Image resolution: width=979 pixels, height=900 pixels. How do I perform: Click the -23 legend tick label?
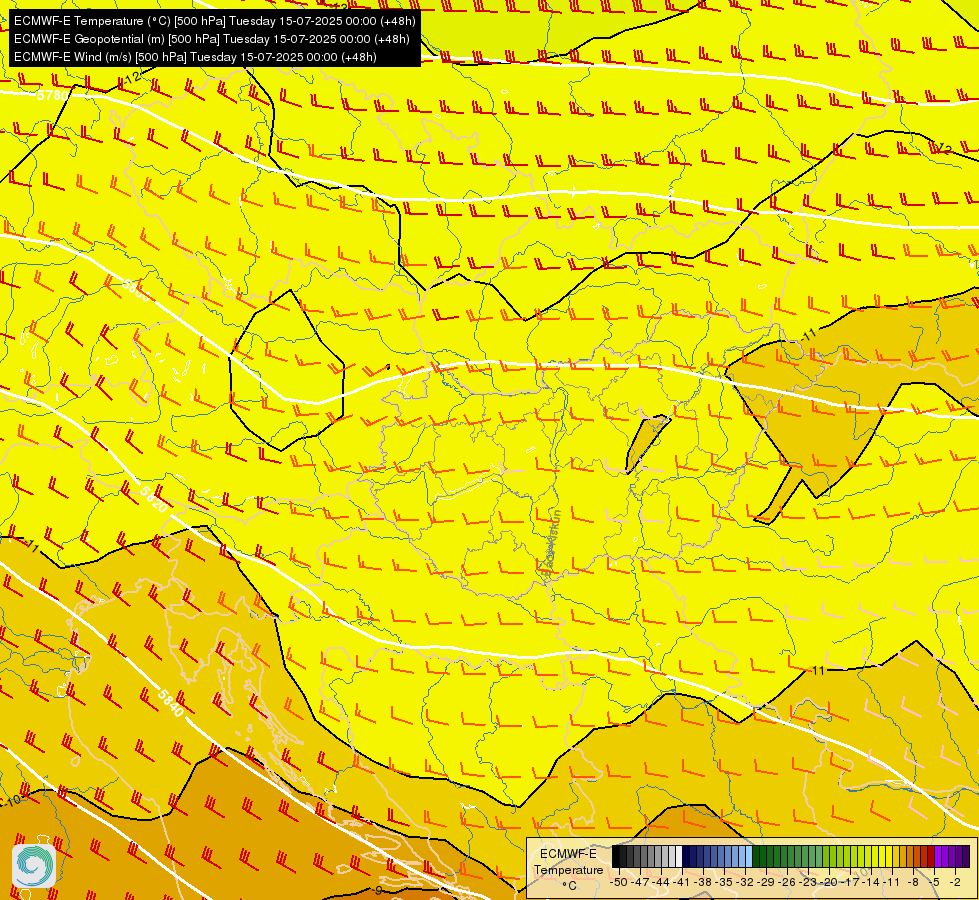808,883
